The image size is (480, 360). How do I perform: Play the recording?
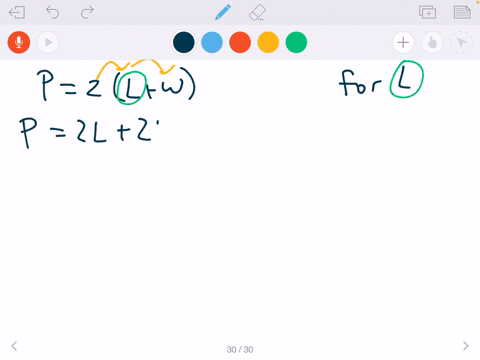[x=48, y=42]
